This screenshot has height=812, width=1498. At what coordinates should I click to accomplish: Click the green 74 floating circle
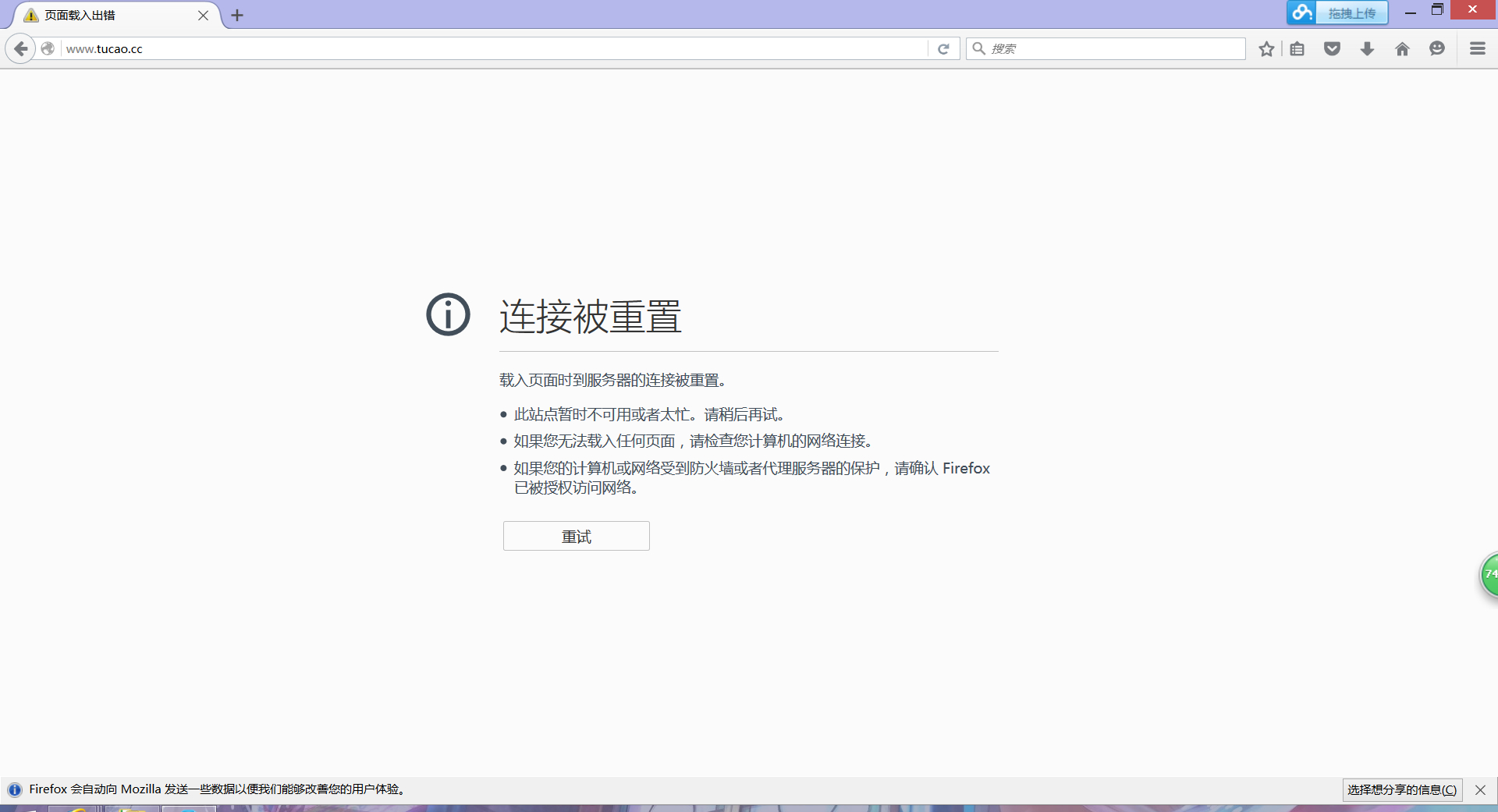click(x=1489, y=575)
